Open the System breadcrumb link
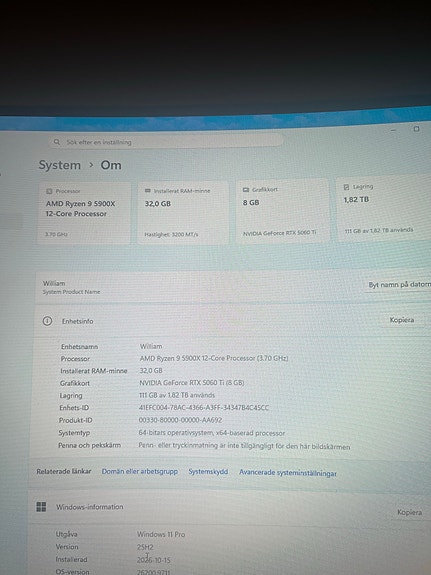 coord(60,165)
